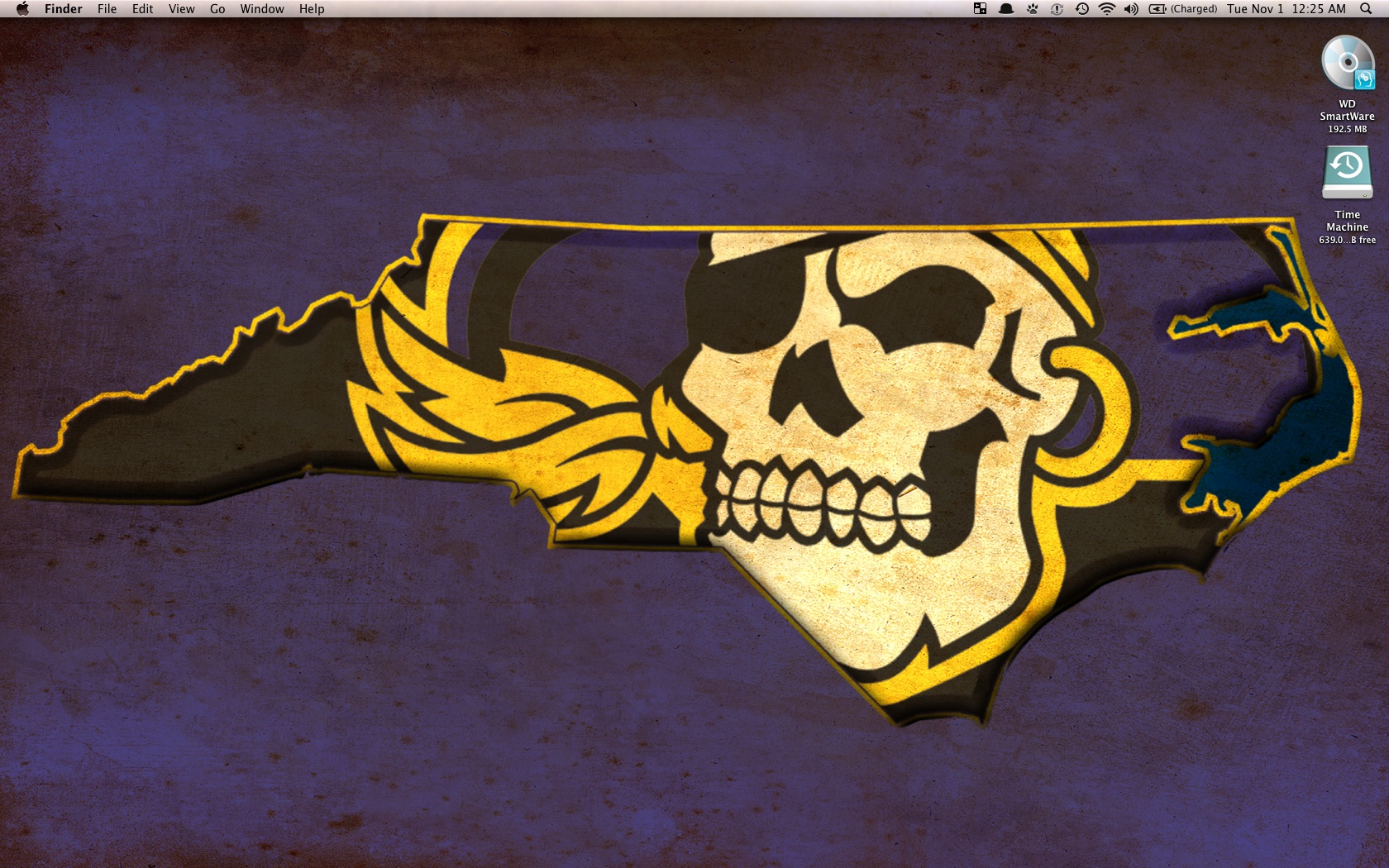Open the View menu
This screenshot has width=1389, height=868.
(x=181, y=9)
